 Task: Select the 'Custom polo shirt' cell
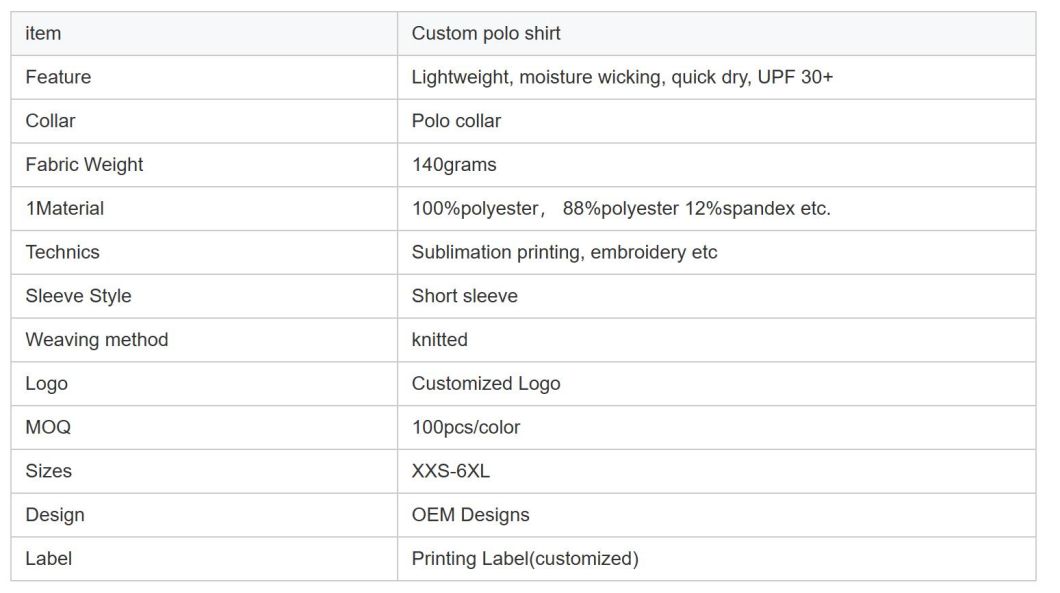tap(717, 34)
